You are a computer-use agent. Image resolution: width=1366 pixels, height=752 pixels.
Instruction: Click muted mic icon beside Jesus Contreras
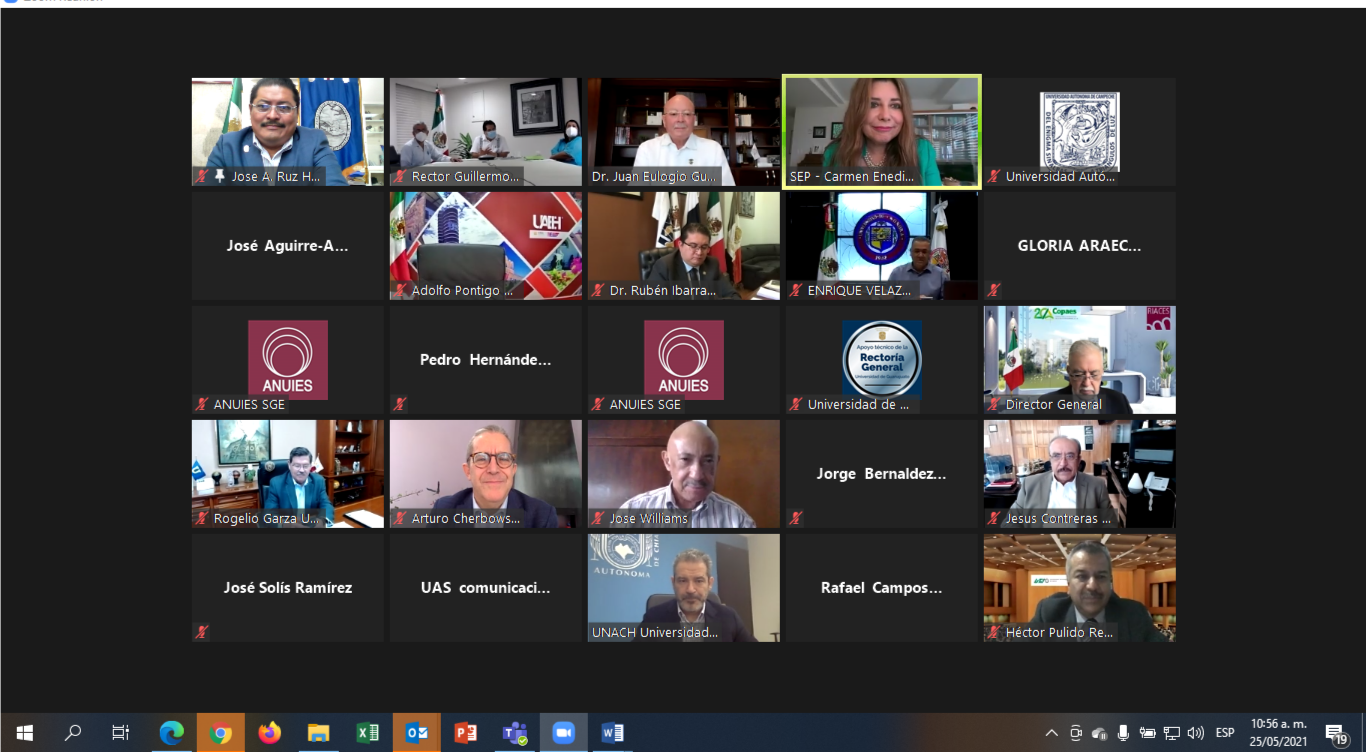point(994,518)
